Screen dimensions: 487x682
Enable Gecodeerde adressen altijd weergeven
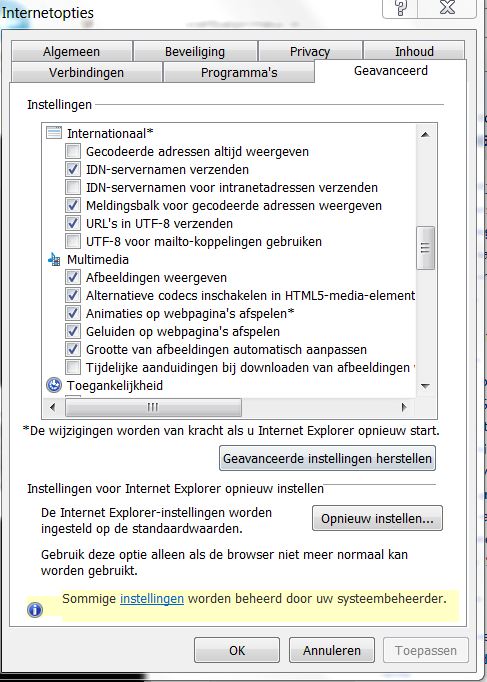73,151
